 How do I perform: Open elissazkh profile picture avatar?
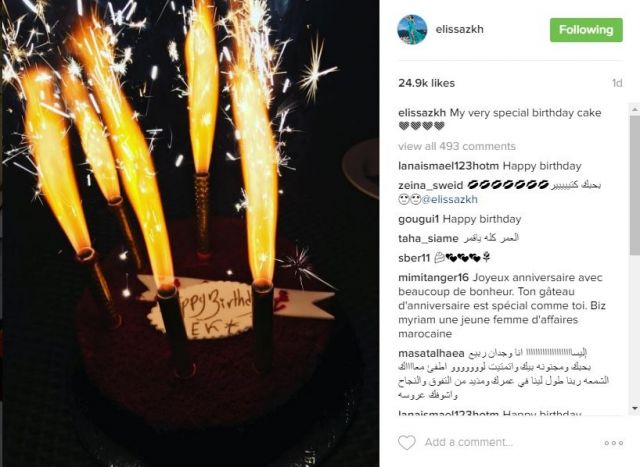coord(412,29)
